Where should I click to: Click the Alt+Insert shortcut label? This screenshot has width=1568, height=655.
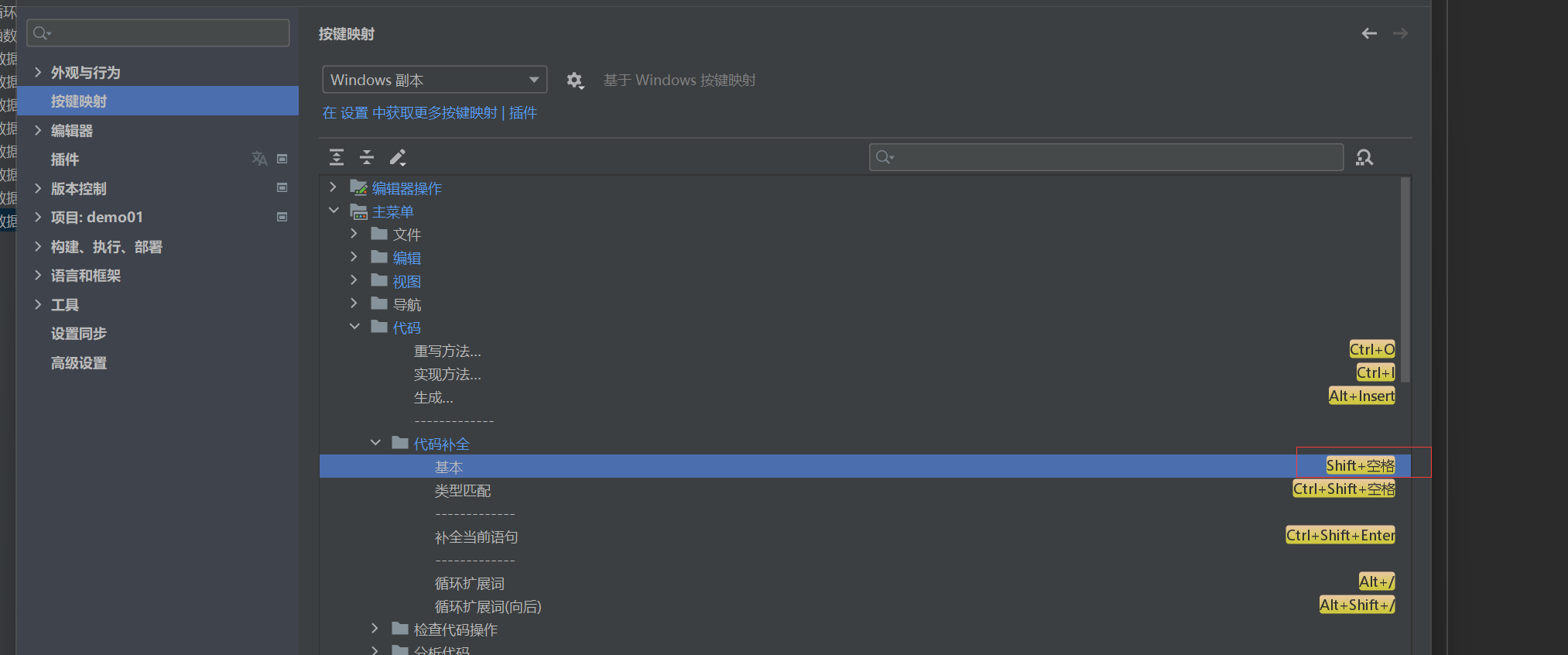1361,396
